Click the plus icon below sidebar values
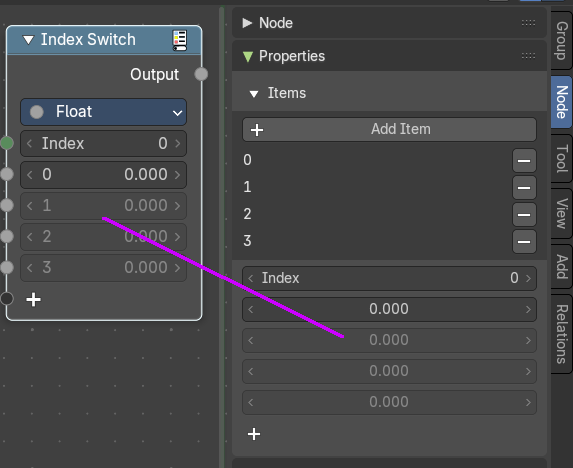Viewport: 573px width, 468px height. click(x=254, y=434)
